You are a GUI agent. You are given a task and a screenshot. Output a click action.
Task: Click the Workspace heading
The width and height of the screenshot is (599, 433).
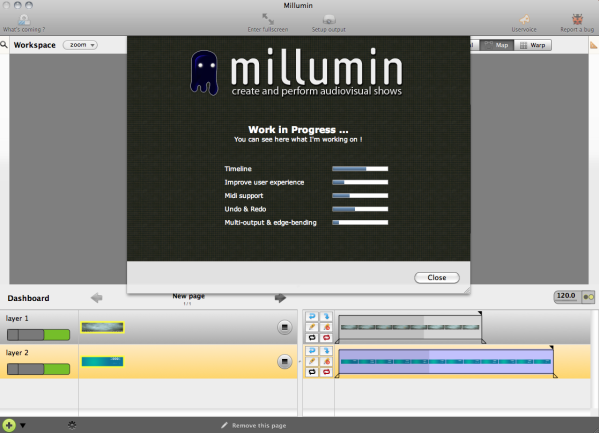35,45
